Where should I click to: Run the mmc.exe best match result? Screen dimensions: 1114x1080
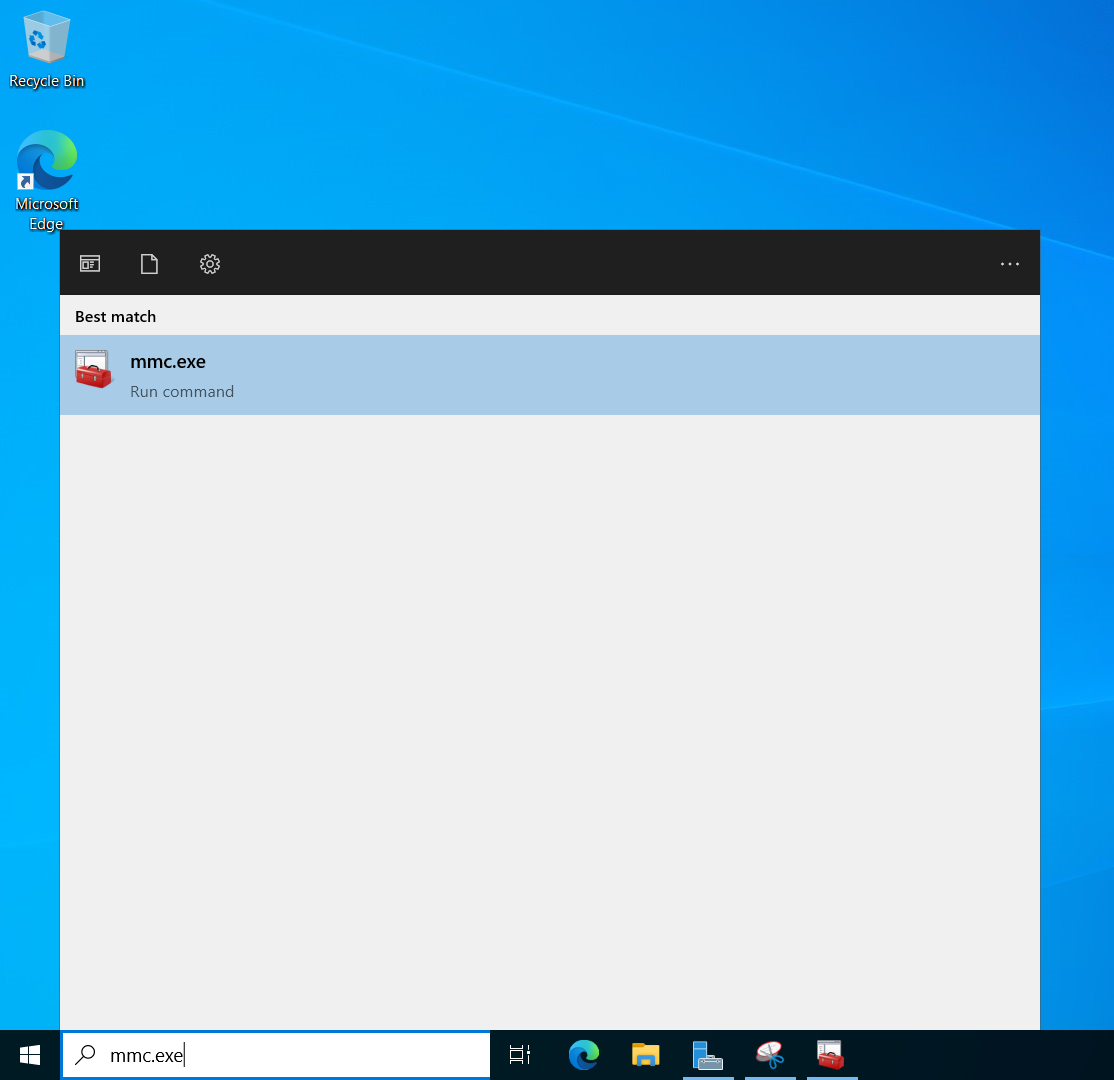[167, 362]
